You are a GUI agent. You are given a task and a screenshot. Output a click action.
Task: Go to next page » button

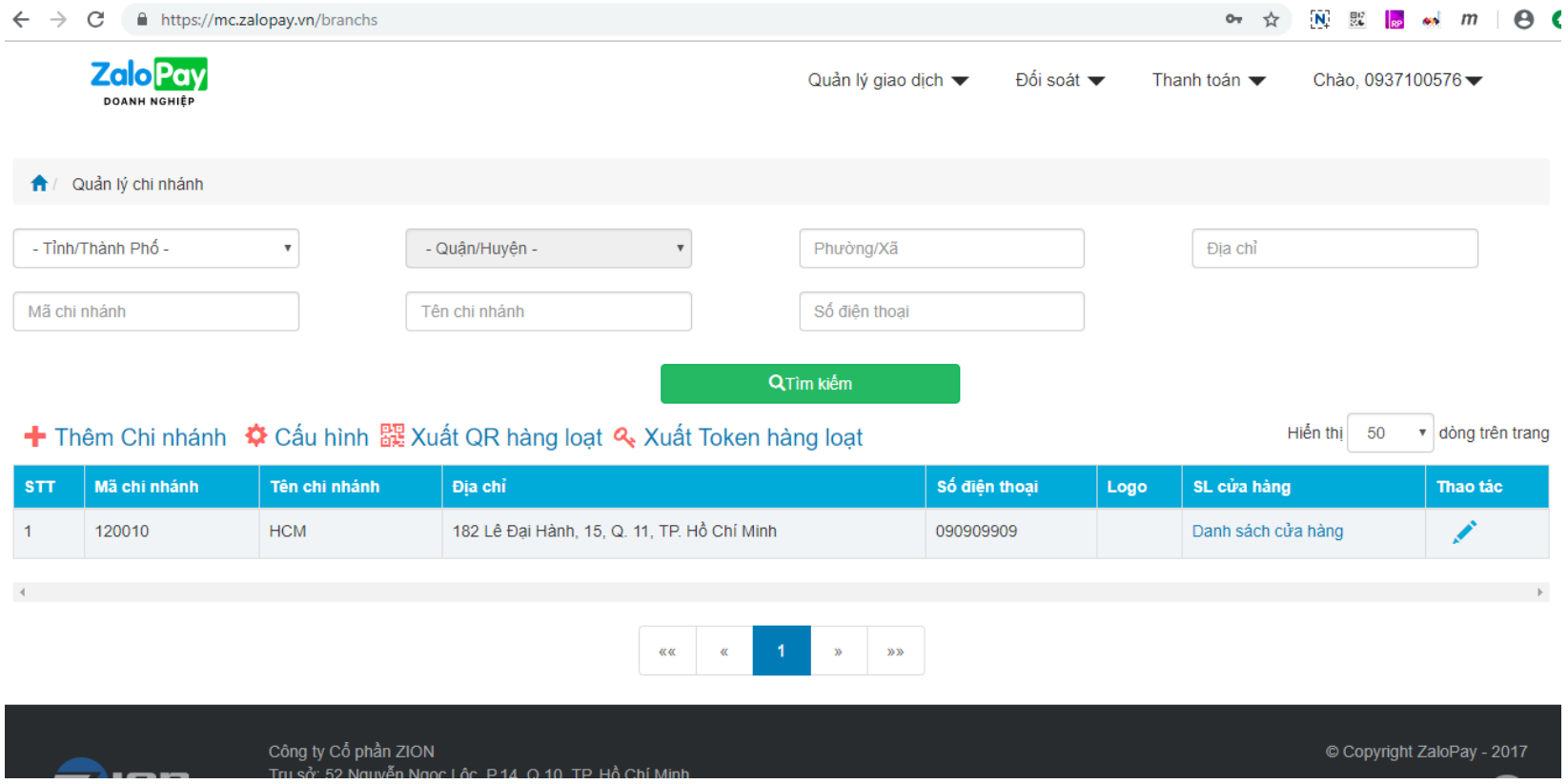(x=838, y=651)
